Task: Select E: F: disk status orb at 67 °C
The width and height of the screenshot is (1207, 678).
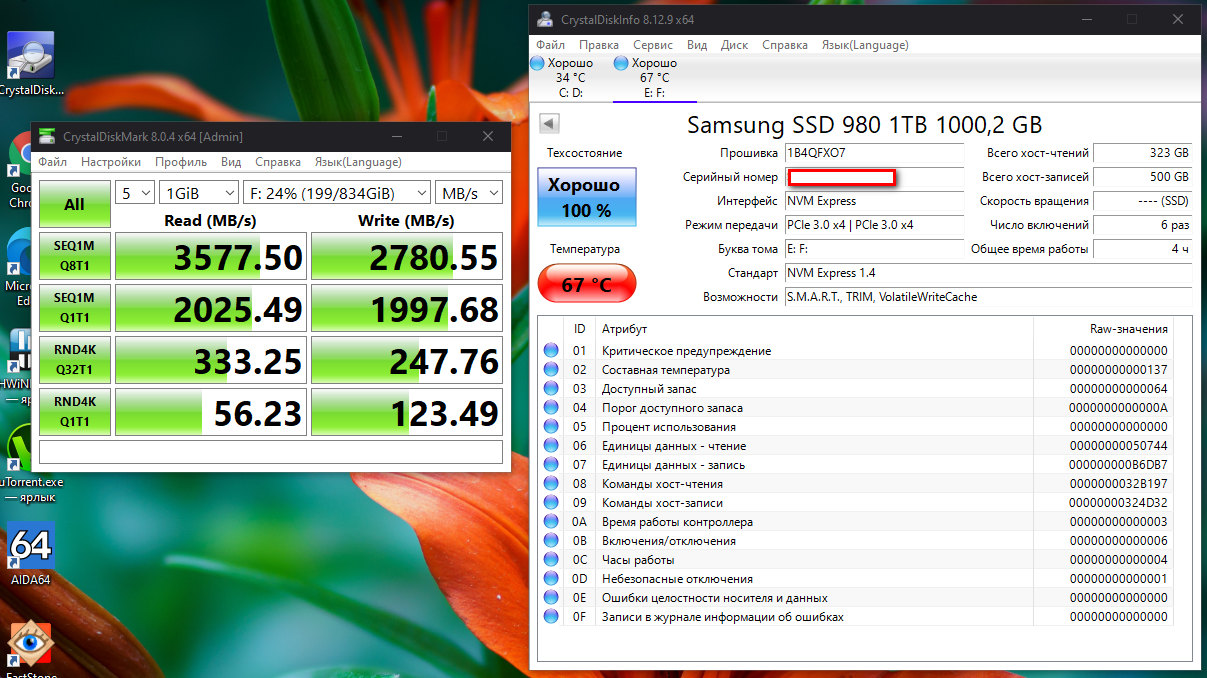Action: click(x=621, y=63)
